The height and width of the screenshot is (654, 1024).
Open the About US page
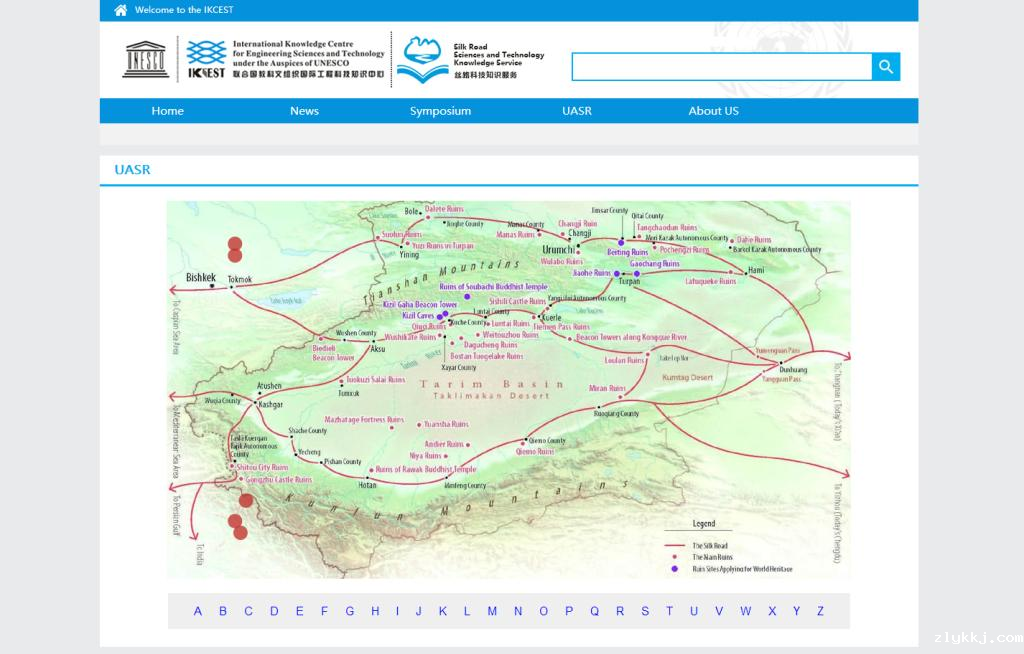713,111
